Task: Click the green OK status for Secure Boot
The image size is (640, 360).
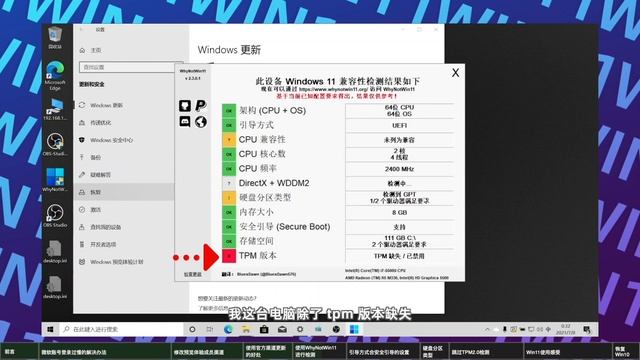Action: click(x=229, y=227)
